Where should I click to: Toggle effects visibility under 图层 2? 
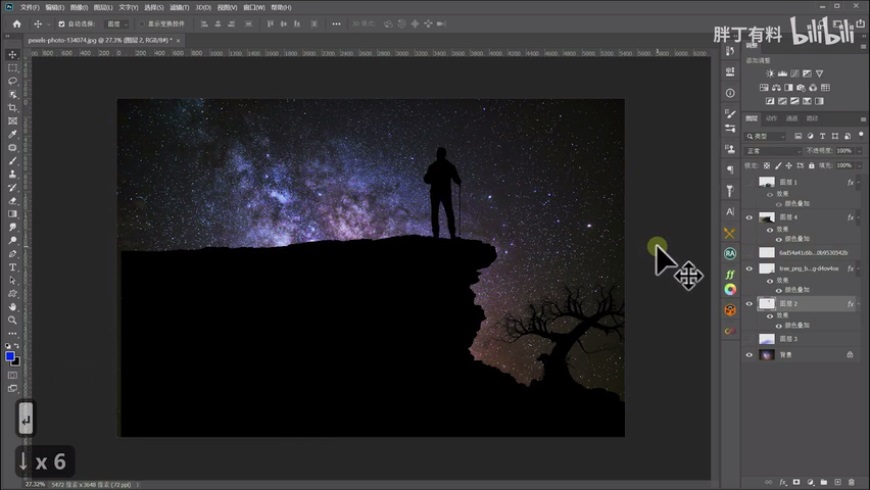(770, 315)
